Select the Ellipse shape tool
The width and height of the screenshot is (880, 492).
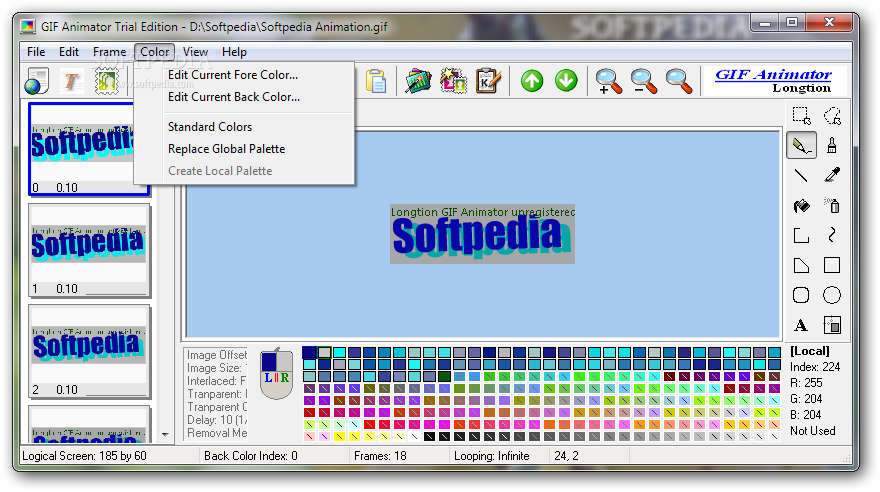click(832, 295)
